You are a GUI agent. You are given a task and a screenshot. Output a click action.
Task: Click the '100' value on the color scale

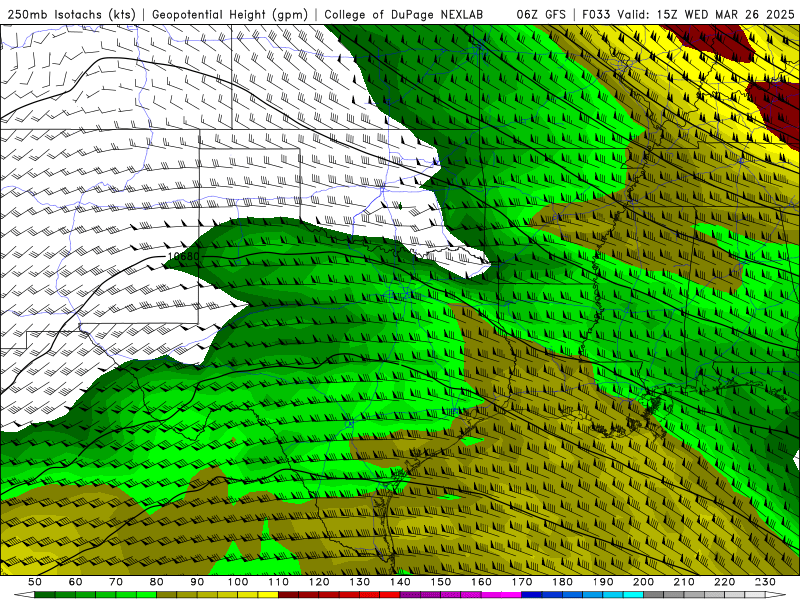(238, 582)
